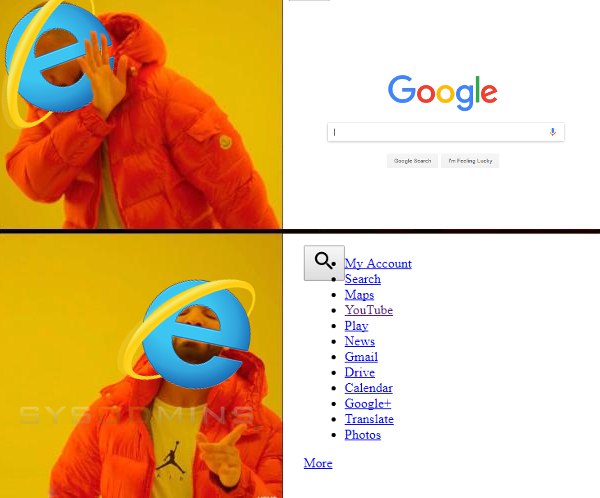The image size is (600, 498).
Task: Focus the Google search text box
Action: click(x=446, y=132)
